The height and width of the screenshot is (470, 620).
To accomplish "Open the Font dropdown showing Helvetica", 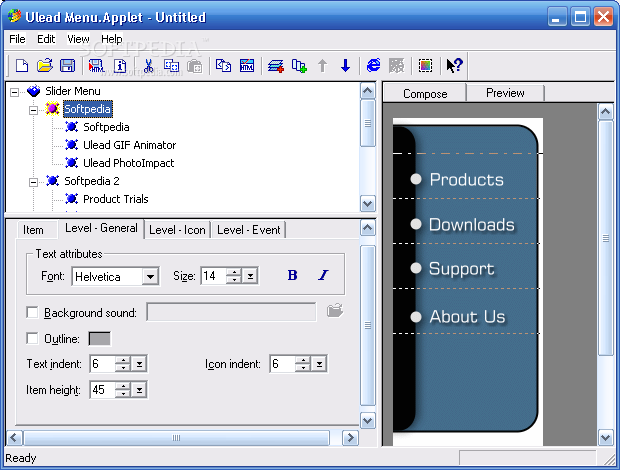I will point(150,276).
